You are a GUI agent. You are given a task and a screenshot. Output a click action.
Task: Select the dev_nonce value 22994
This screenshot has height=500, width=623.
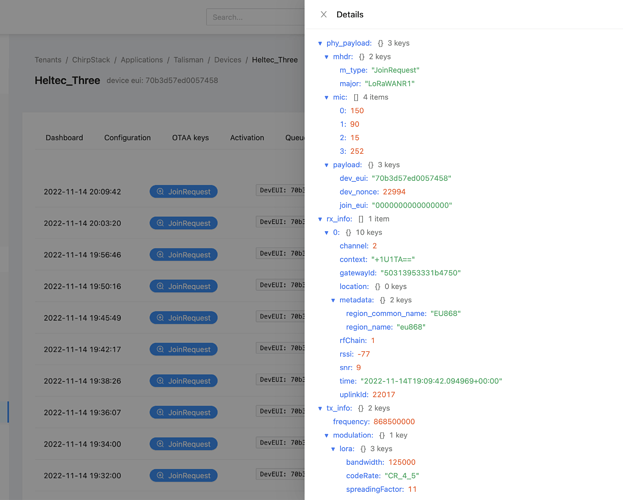[x=394, y=192]
